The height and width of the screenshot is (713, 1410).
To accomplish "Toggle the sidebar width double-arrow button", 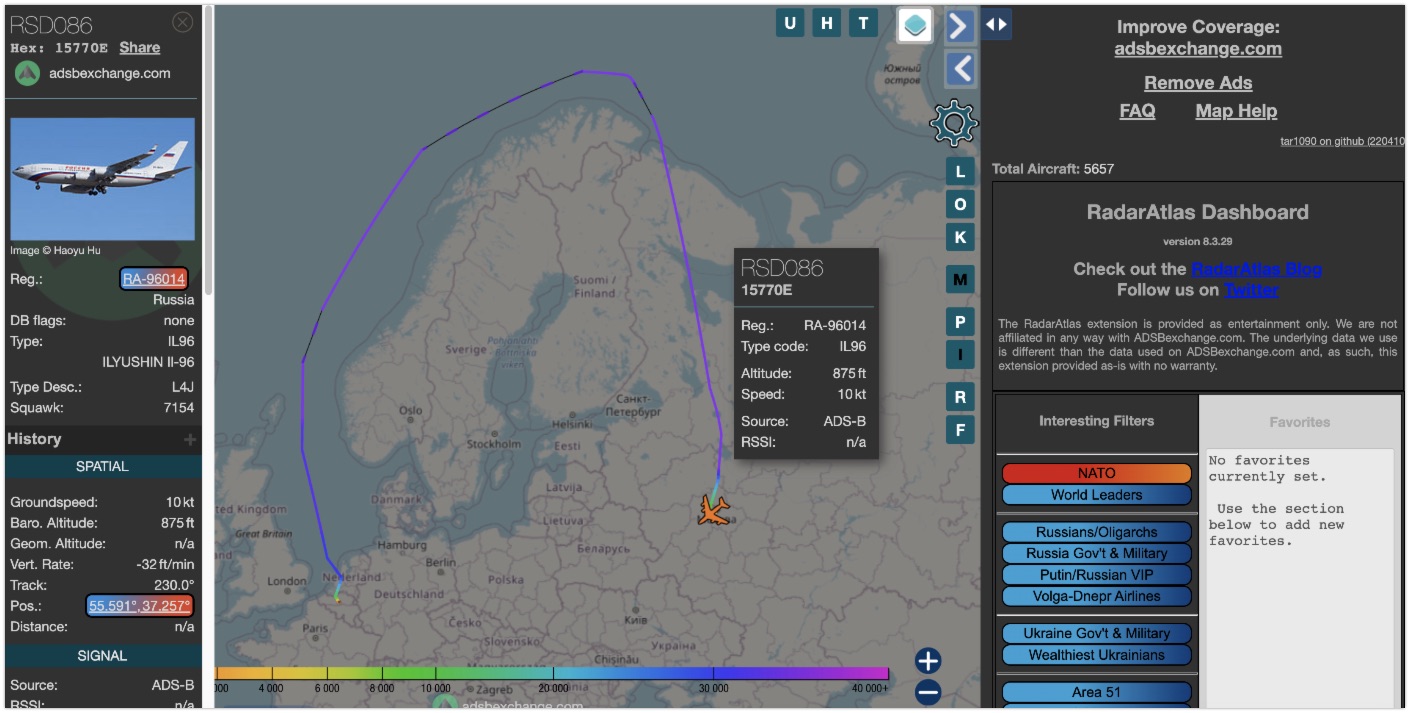I will tap(996, 24).
